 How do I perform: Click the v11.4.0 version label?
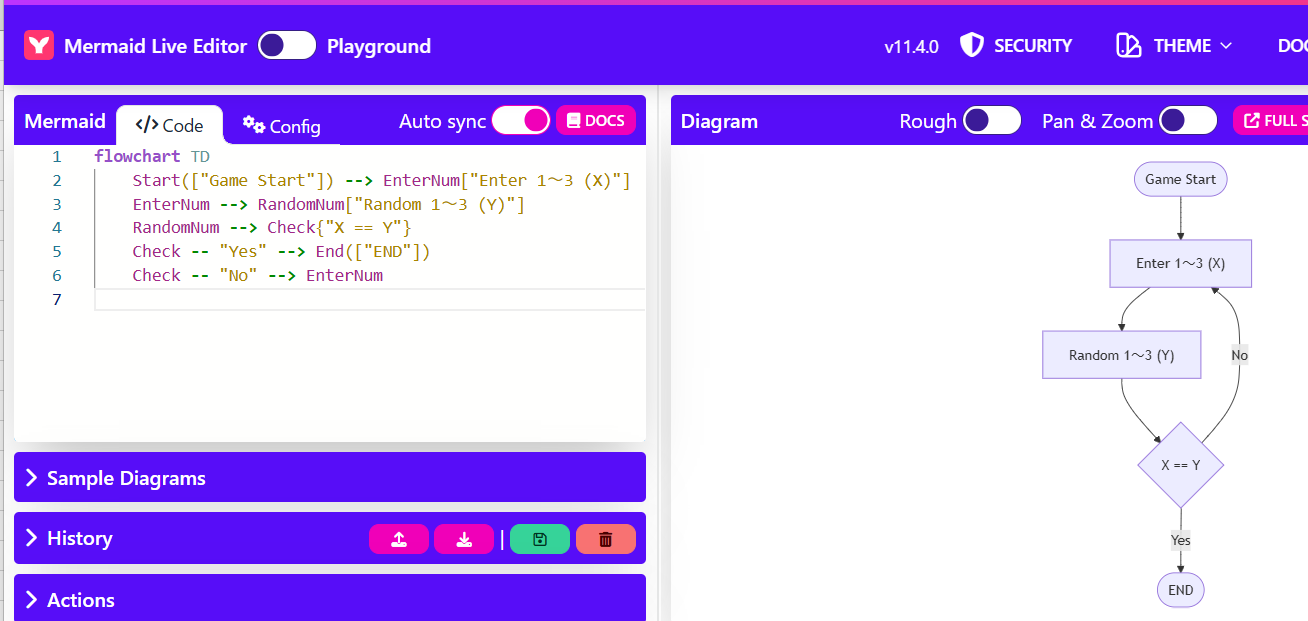point(911,45)
